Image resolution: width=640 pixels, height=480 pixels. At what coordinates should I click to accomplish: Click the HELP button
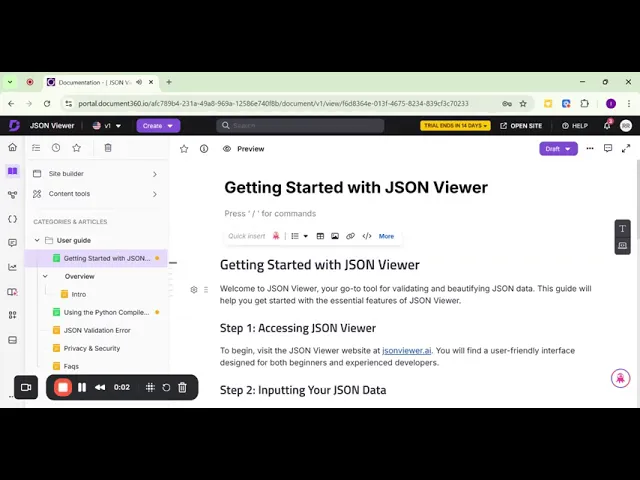click(575, 126)
